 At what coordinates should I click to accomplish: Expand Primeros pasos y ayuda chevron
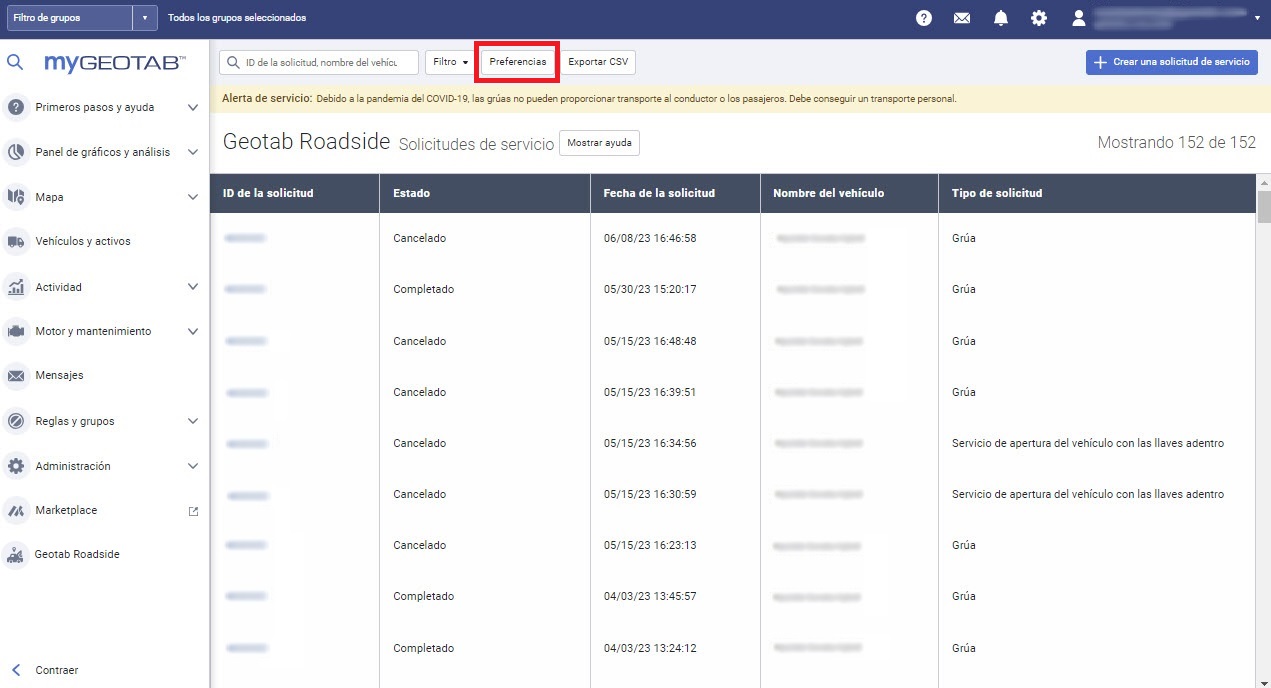(x=193, y=107)
